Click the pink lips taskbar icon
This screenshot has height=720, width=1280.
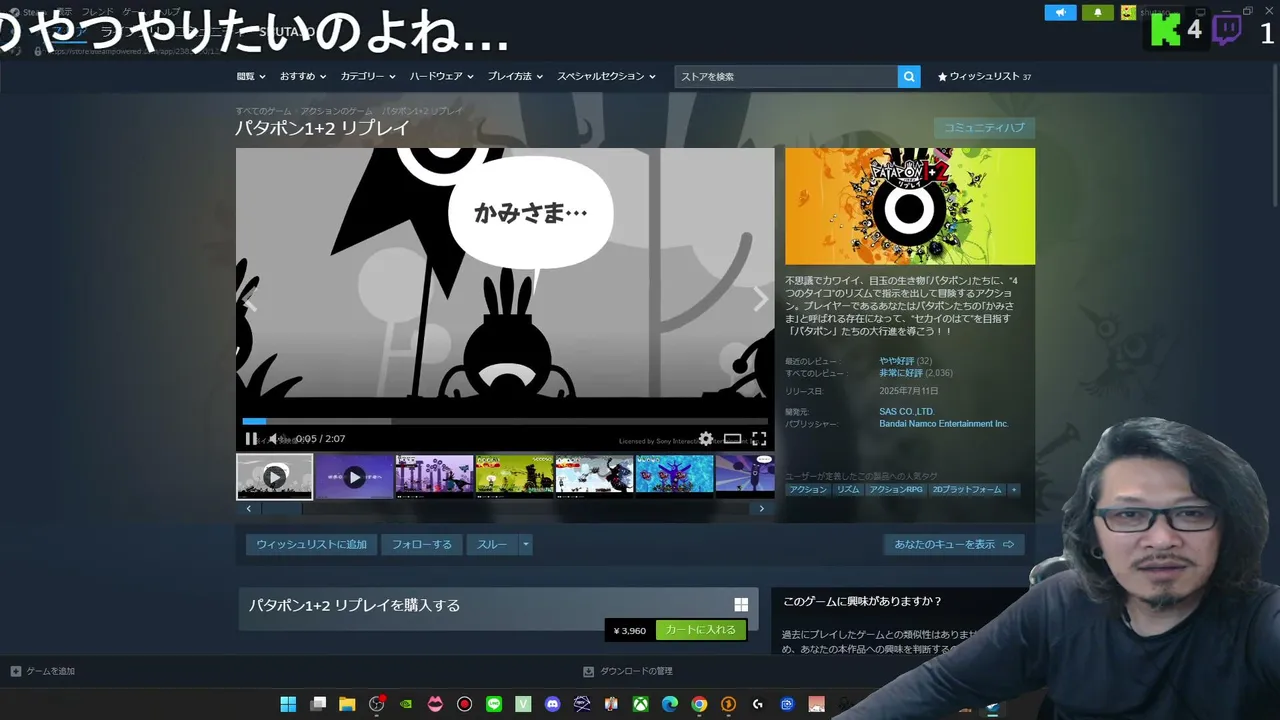[x=435, y=704]
